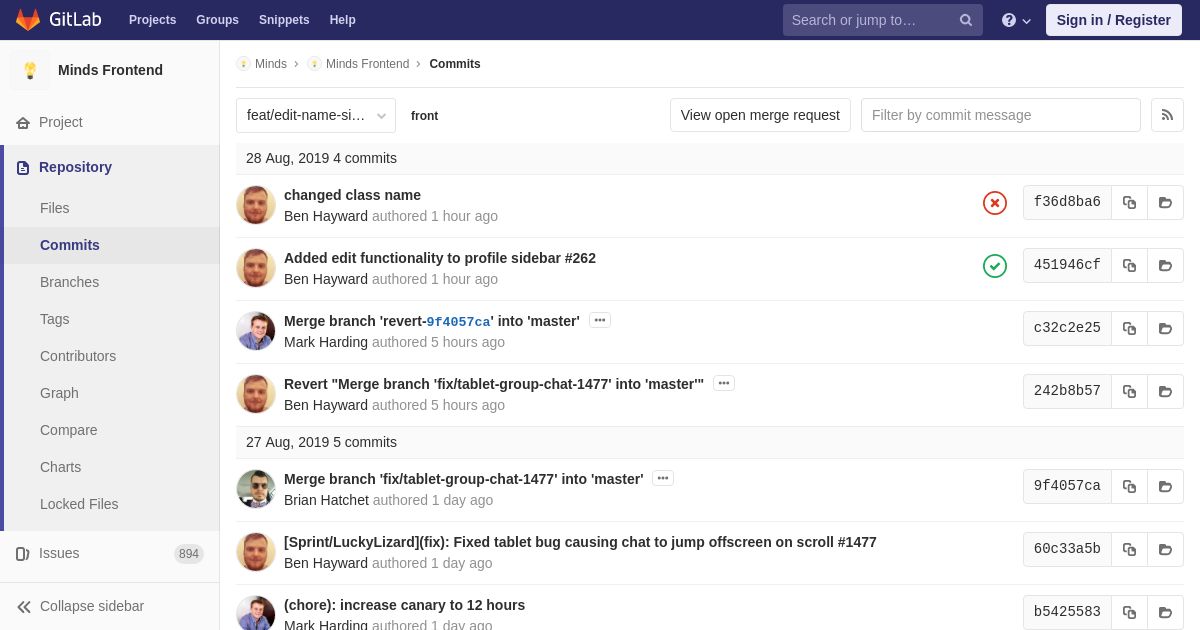The height and width of the screenshot is (630, 1200).
Task: Click the commits RSS feed icon
Action: point(1167,115)
